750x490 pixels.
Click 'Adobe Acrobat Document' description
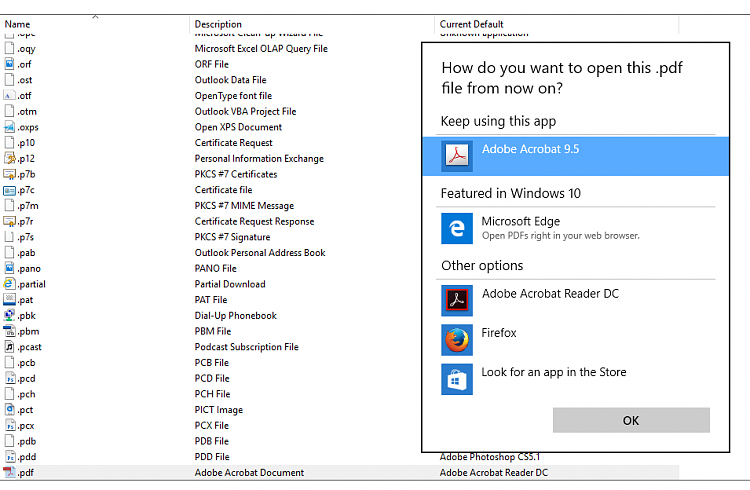pos(249,472)
